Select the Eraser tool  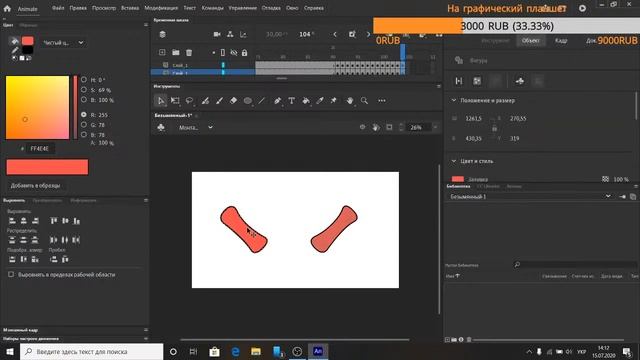coord(233,101)
